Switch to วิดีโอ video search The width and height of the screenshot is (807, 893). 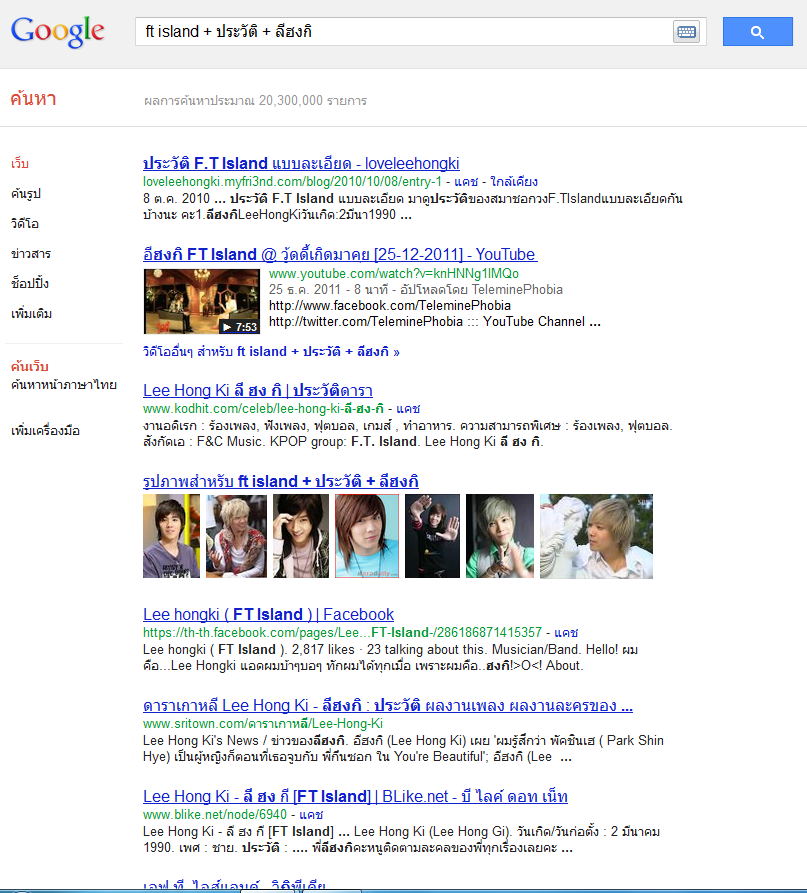(25, 223)
